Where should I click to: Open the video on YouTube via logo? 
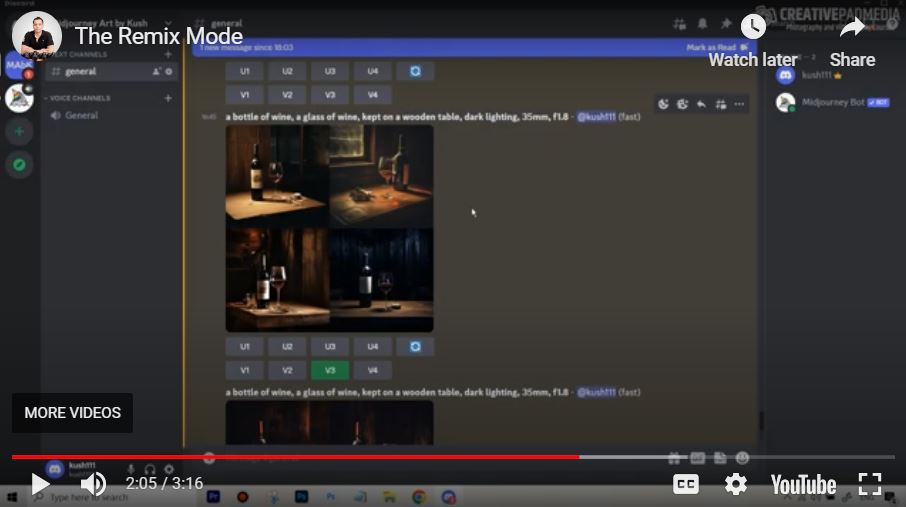(x=803, y=484)
